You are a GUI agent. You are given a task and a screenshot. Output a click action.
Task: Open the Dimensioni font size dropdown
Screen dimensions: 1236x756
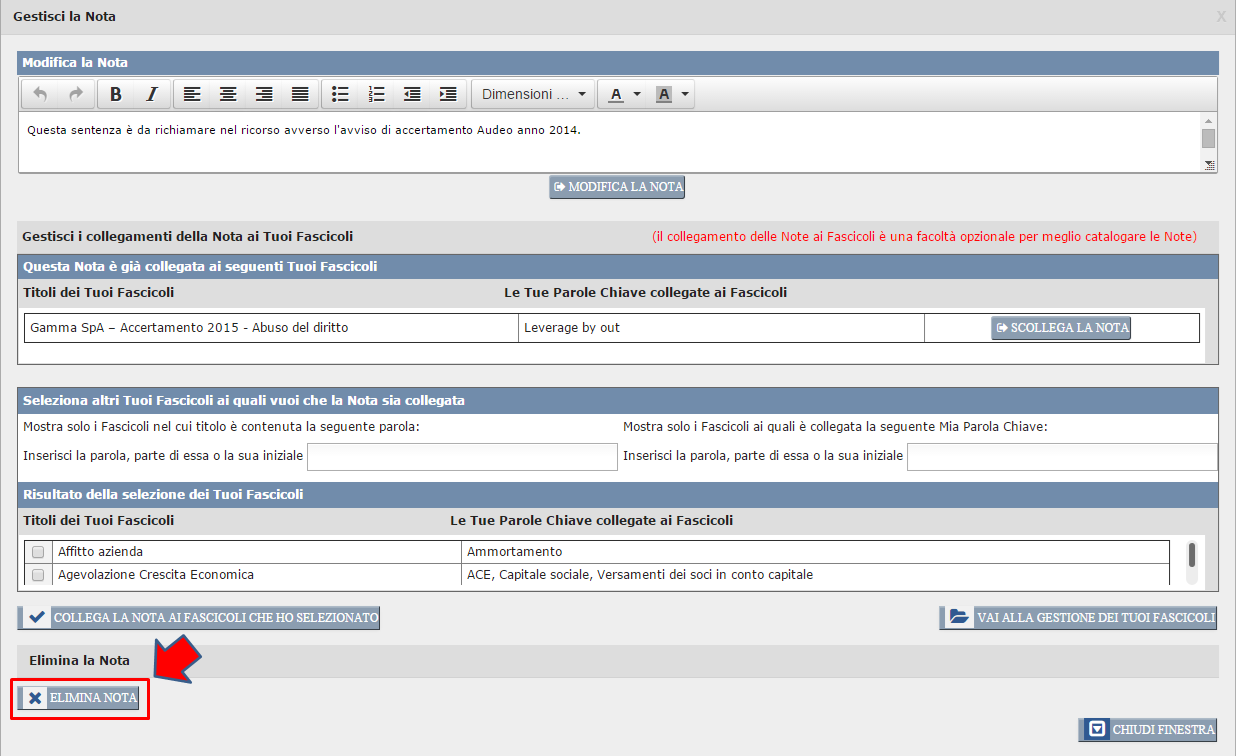point(533,94)
